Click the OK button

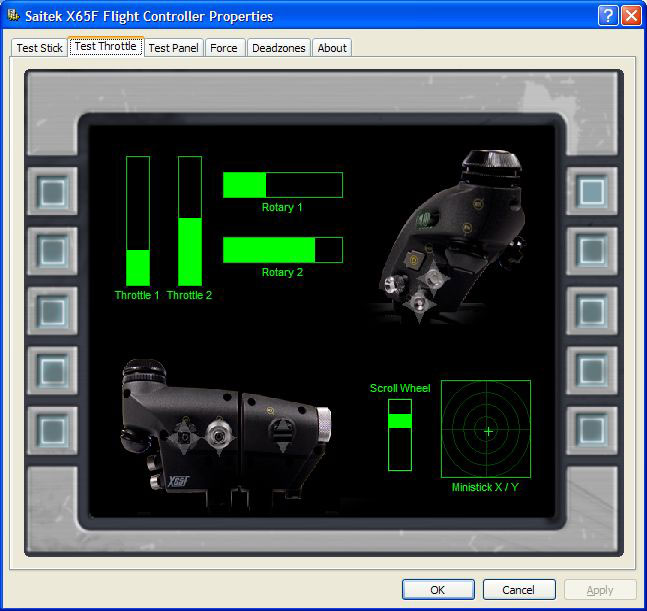438,590
